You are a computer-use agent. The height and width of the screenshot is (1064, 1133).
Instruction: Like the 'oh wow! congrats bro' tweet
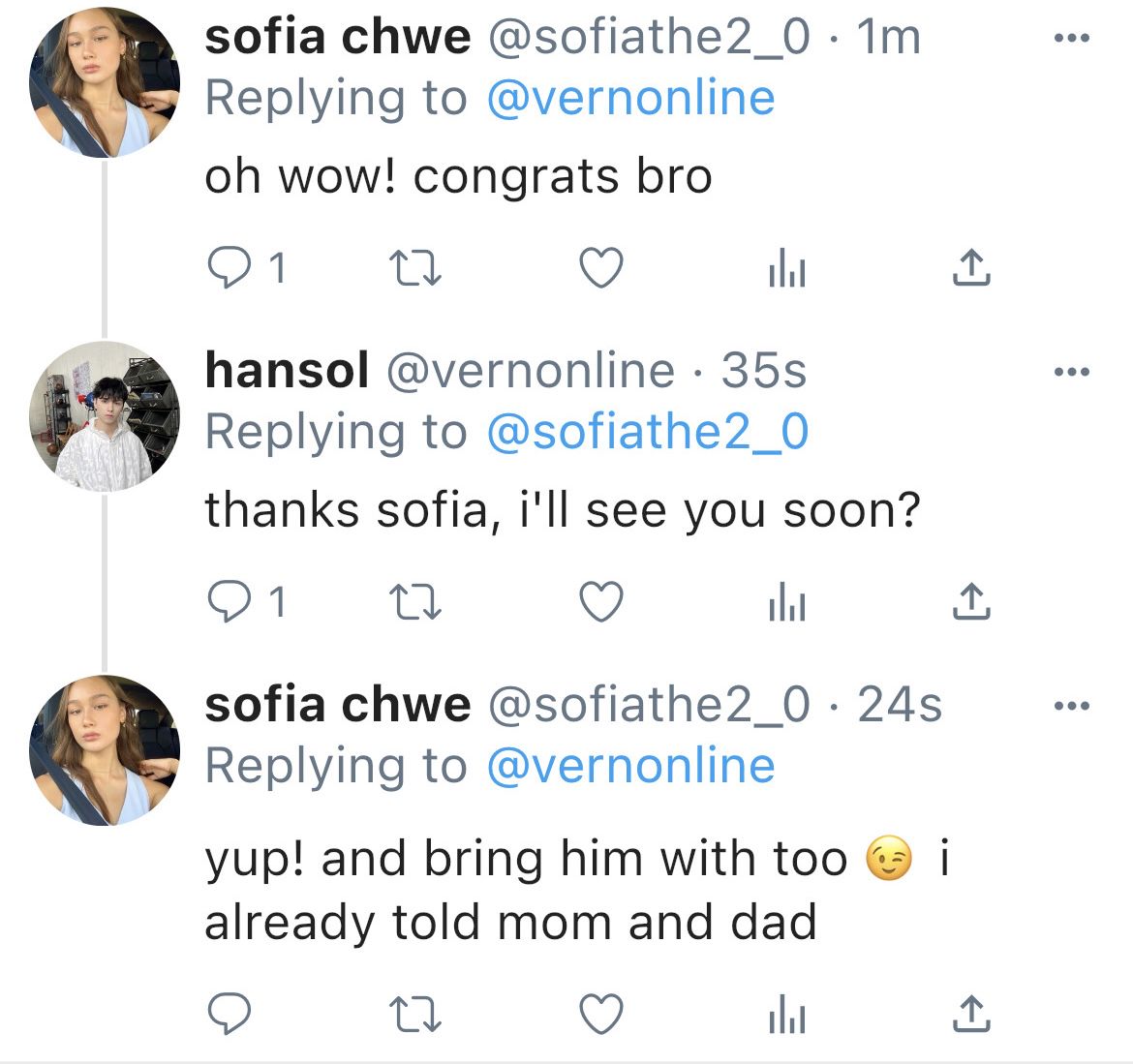click(600, 268)
